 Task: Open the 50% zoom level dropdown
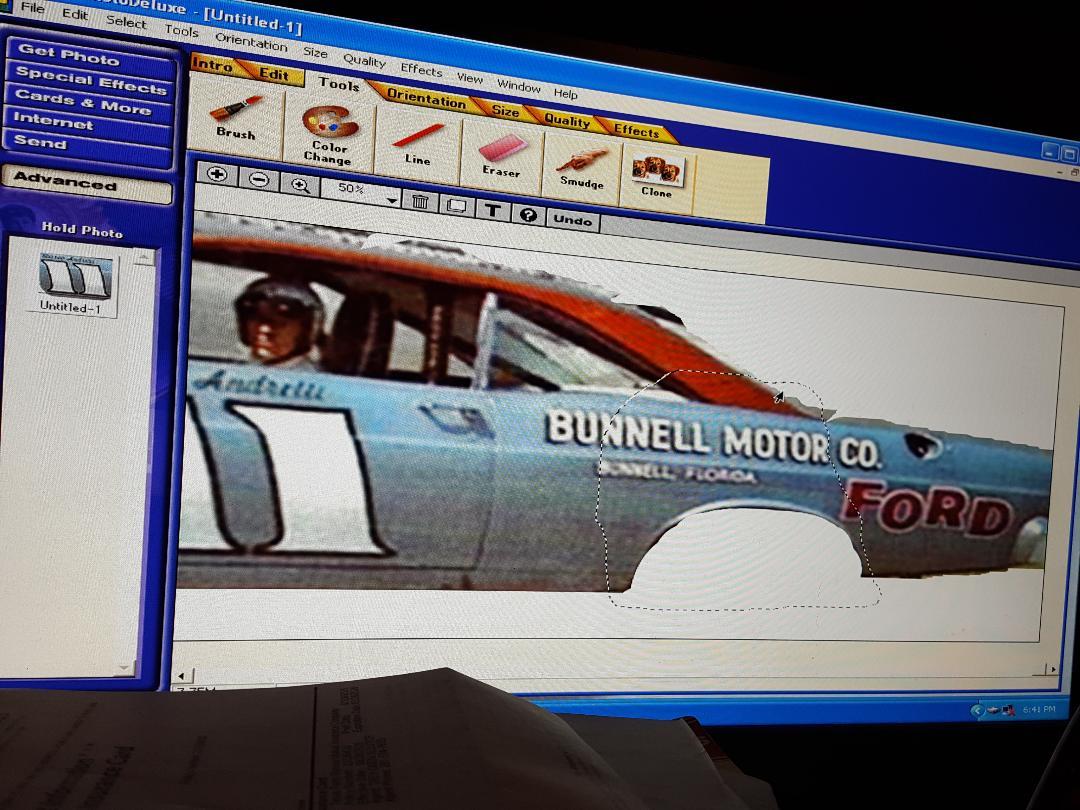tap(391, 200)
